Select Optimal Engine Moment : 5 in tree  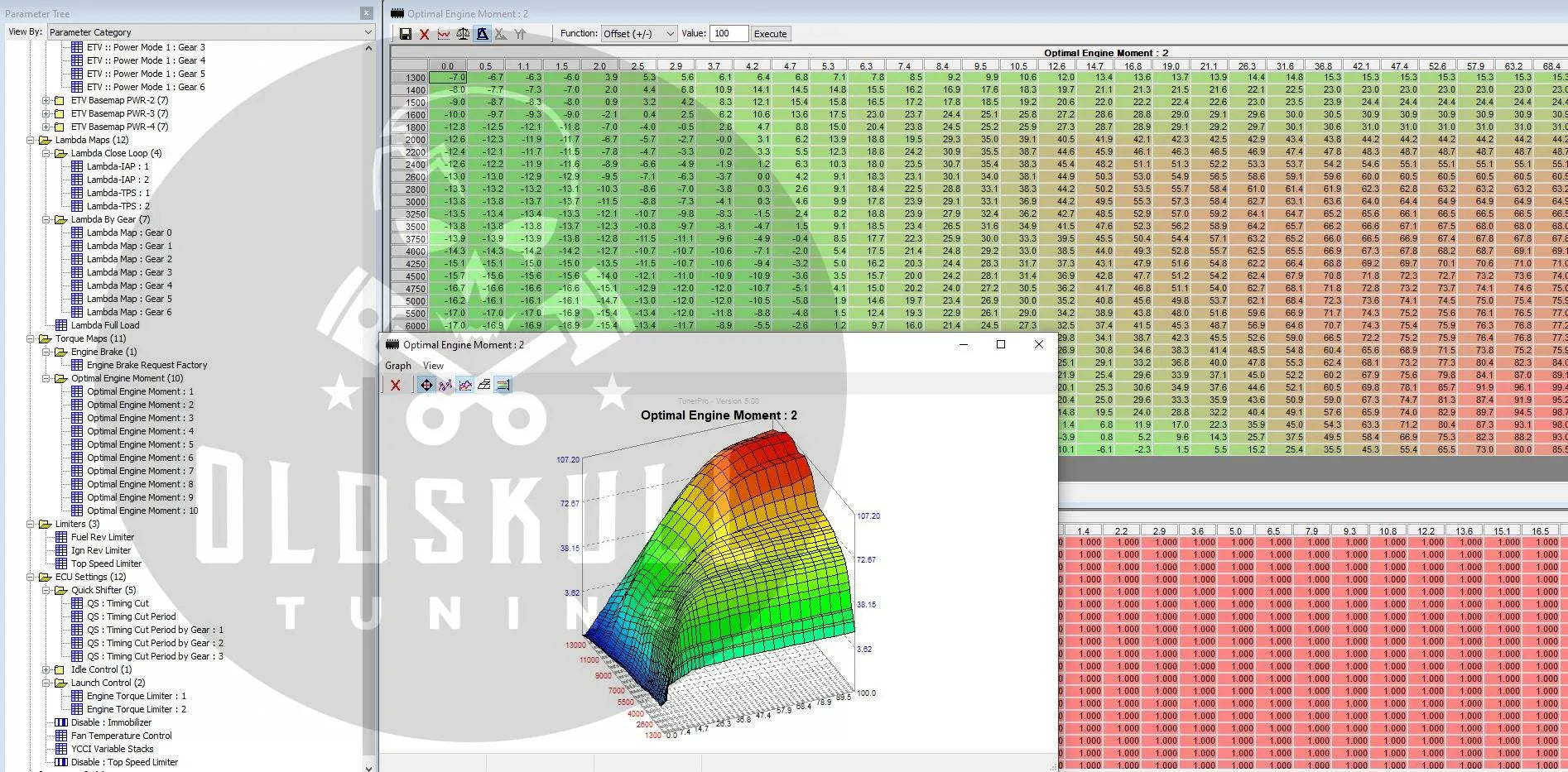140,444
